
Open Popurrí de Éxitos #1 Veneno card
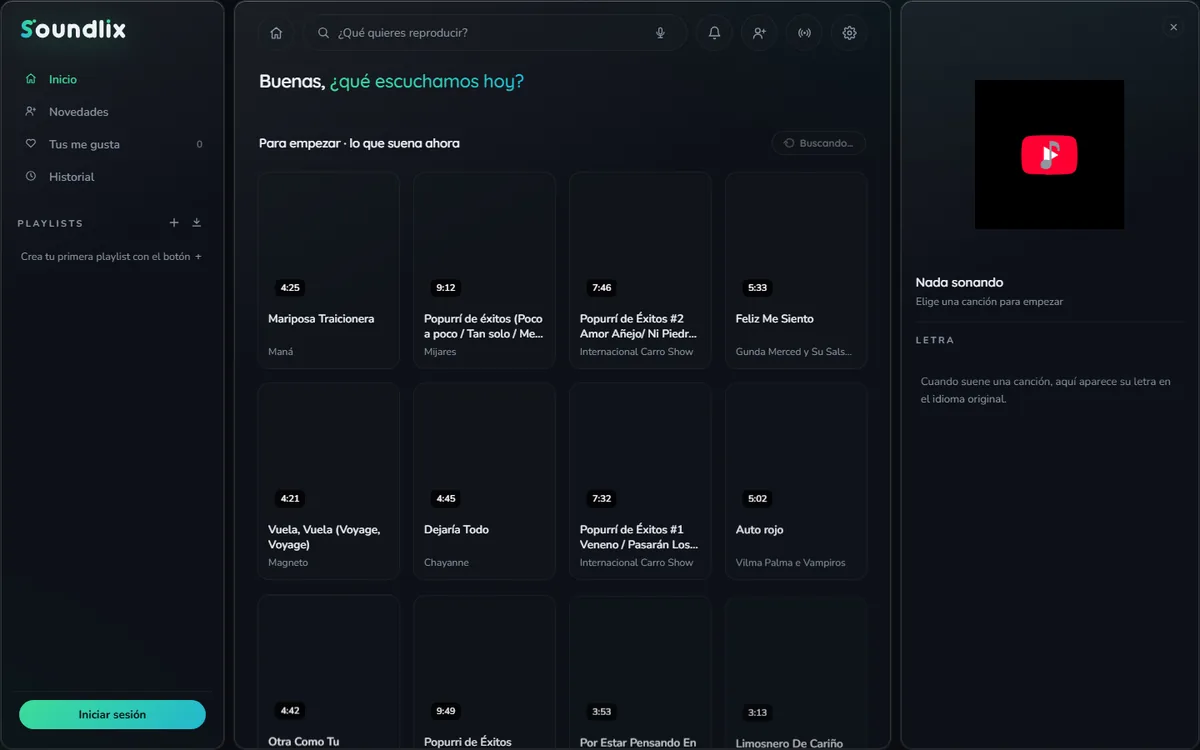[x=640, y=481]
